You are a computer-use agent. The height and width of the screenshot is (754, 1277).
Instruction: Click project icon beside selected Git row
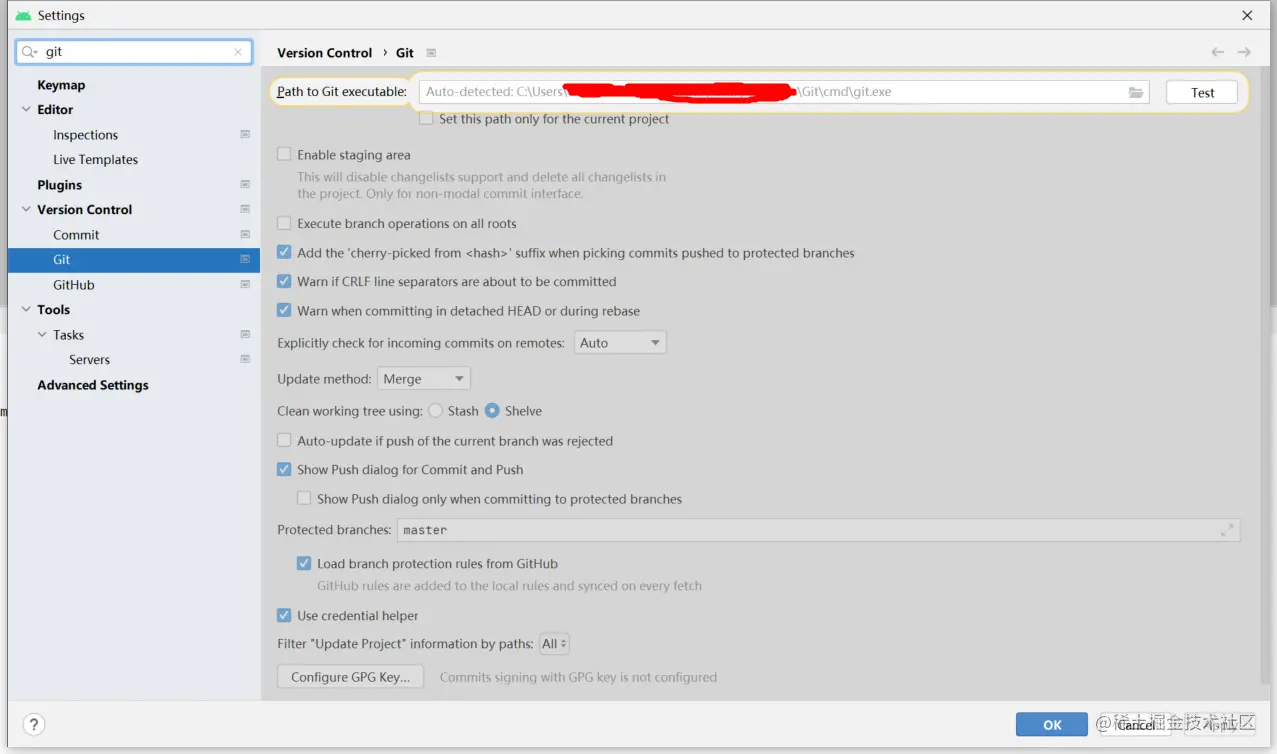(245, 259)
